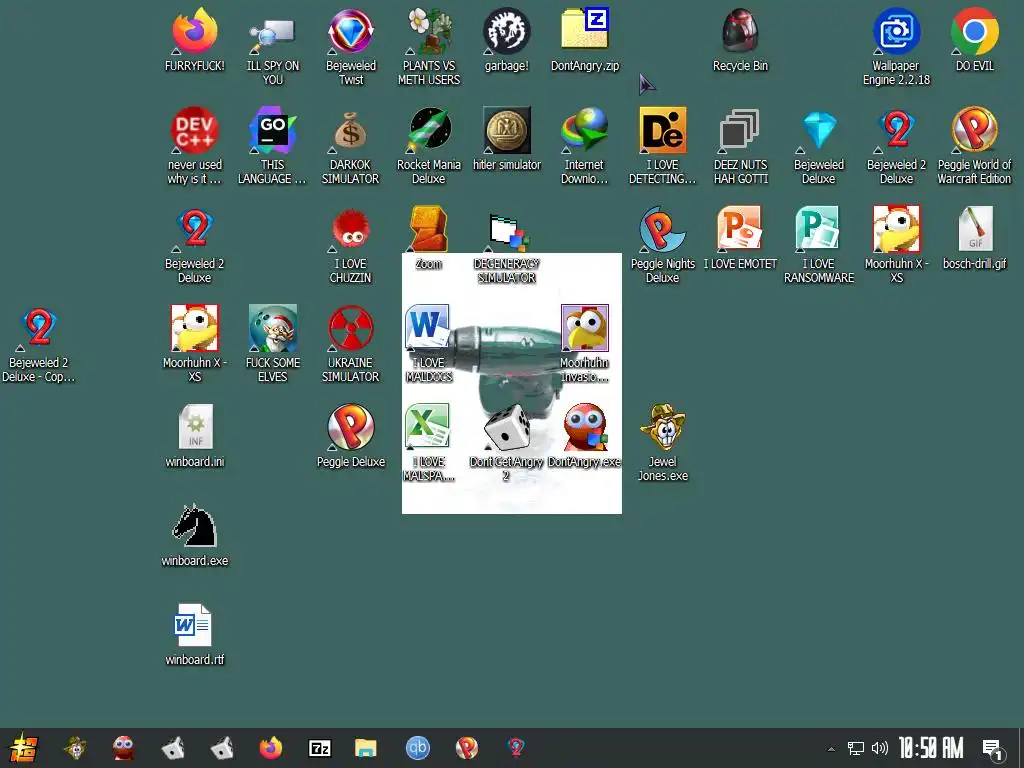Select the DEEZ NUTS HAH GOTTI icon

click(x=741, y=147)
